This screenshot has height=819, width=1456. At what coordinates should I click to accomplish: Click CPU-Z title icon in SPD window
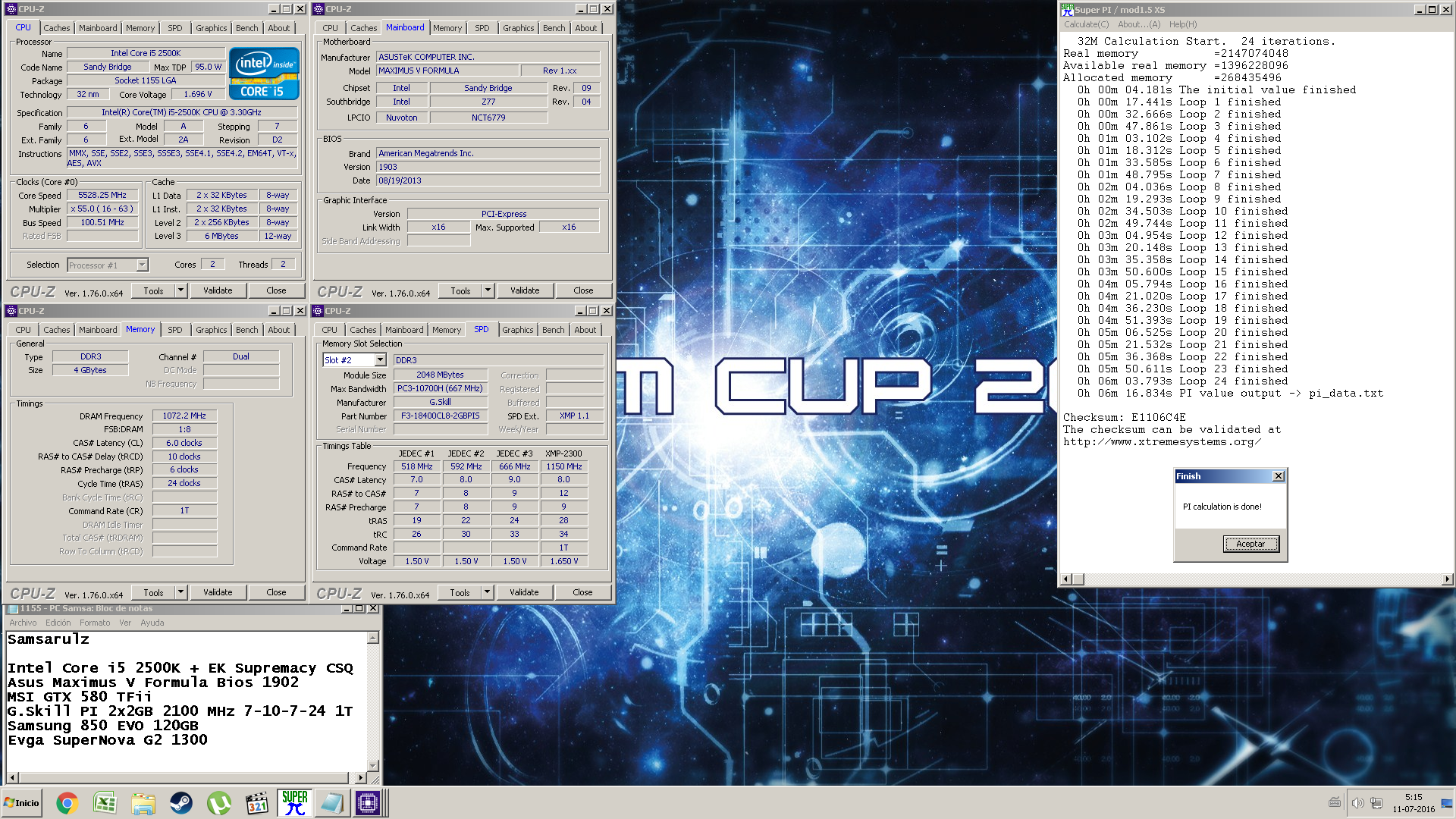tap(318, 311)
